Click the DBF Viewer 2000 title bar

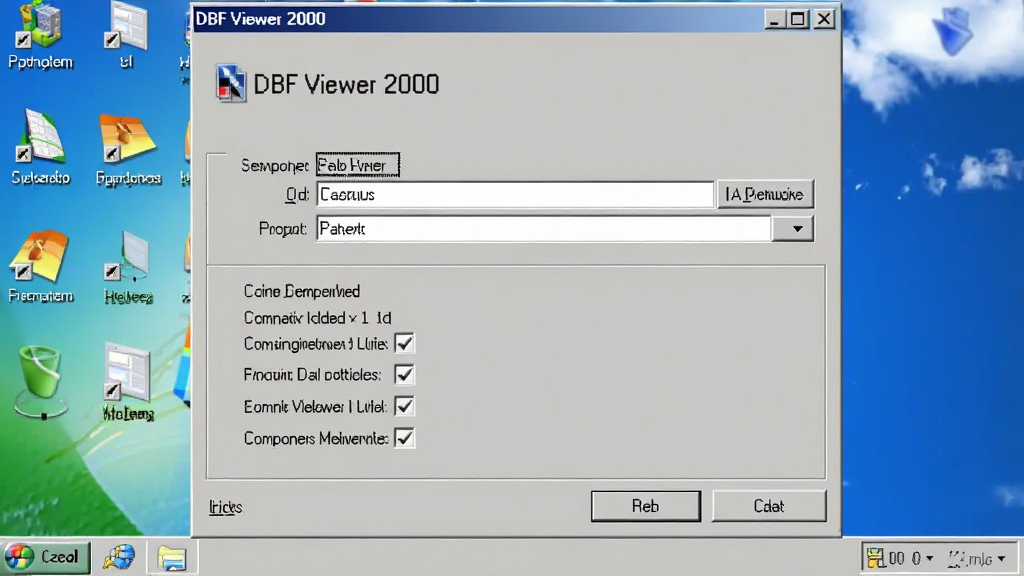(x=477, y=19)
